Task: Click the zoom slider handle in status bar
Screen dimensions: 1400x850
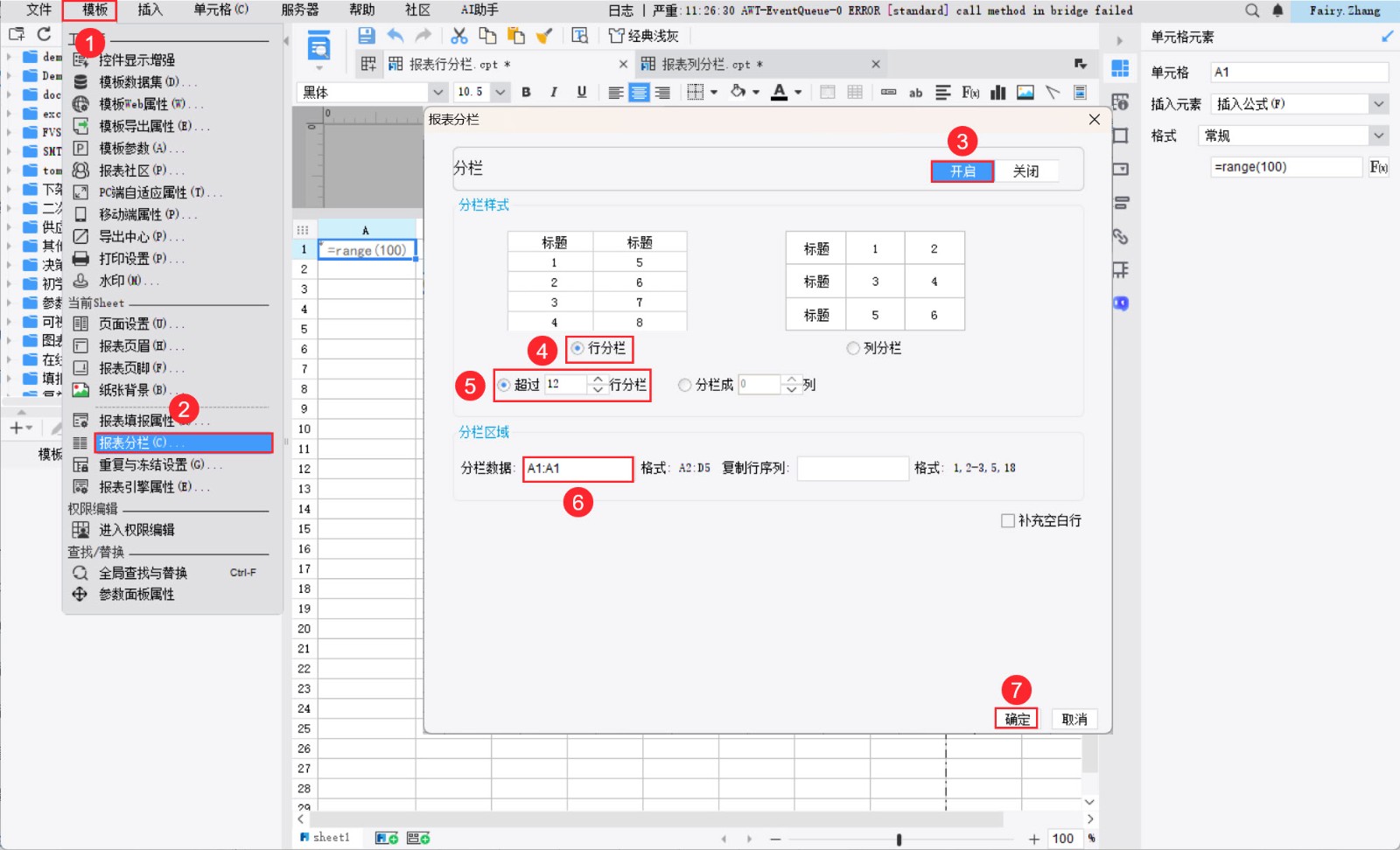Action: [x=899, y=840]
